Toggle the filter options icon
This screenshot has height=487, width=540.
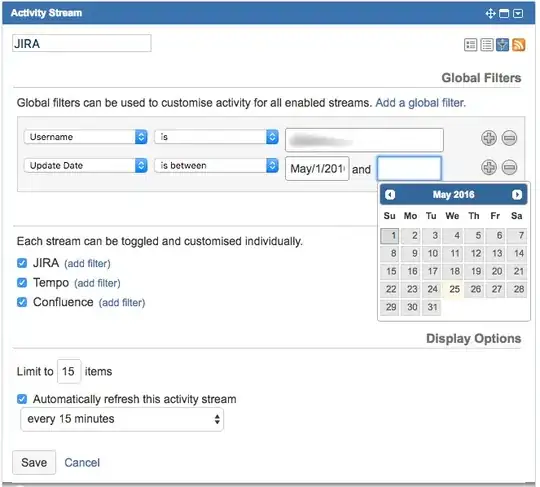coord(503,45)
